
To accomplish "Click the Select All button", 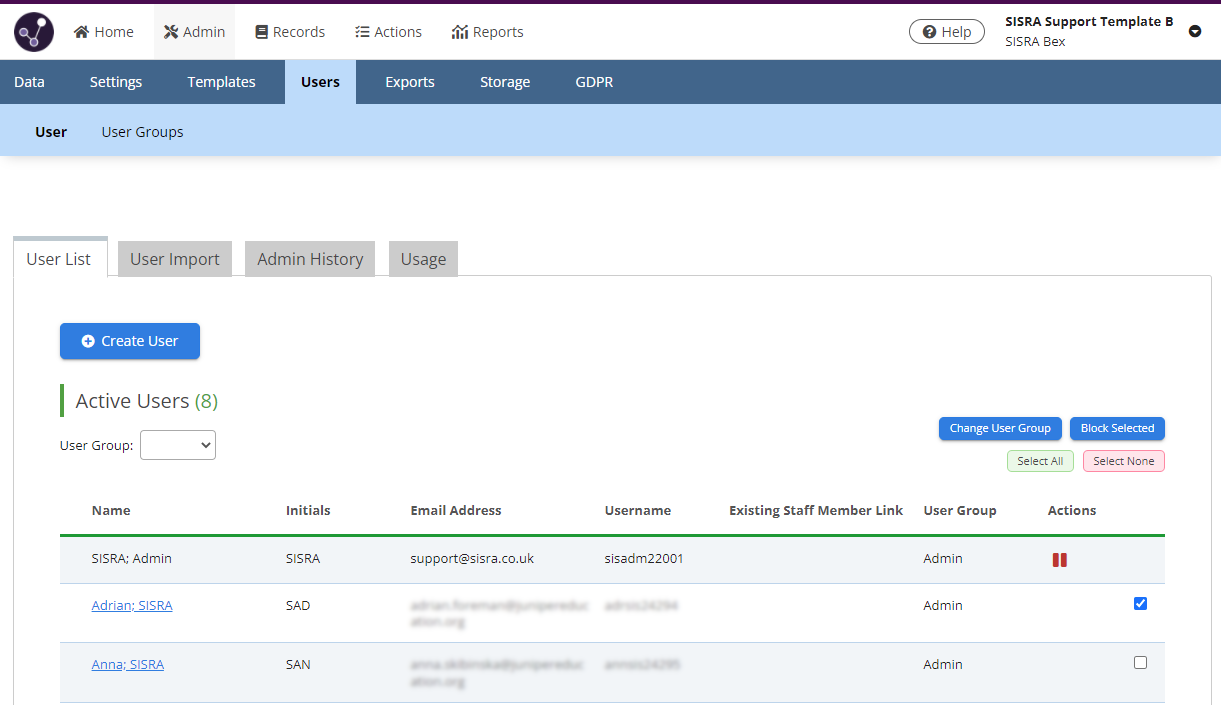I will [x=1040, y=461].
